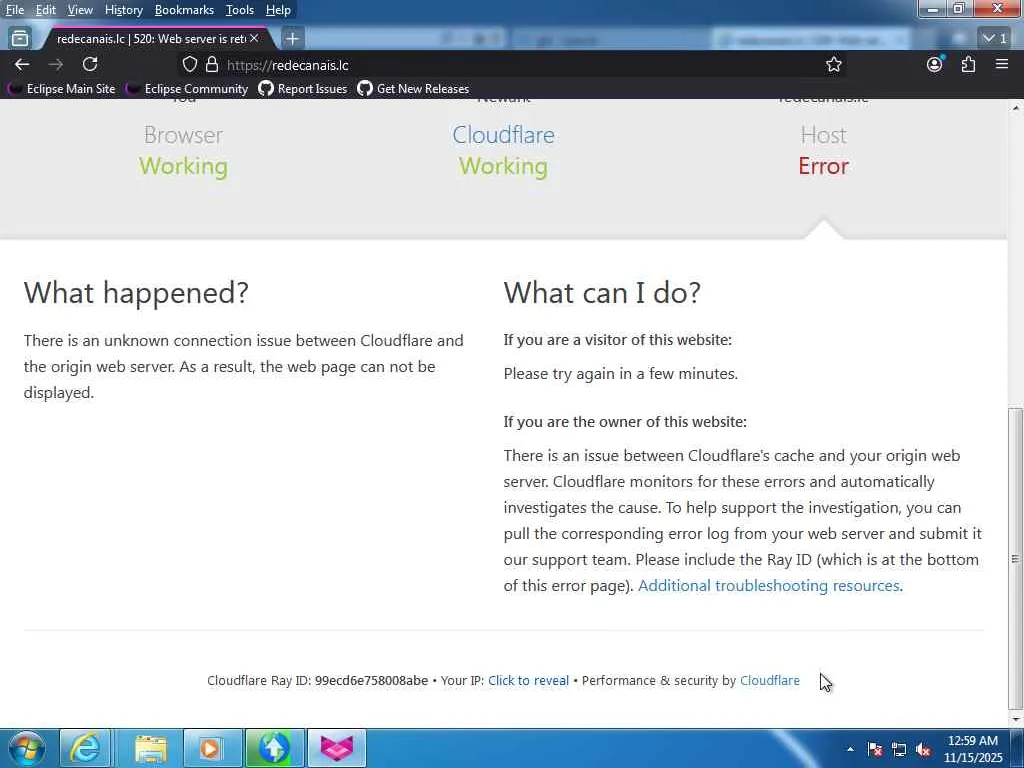Viewport: 1024px width, 768px height.
Task: Switch to the pink fox browser taskbar icon
Action: (x=336, y=748)
